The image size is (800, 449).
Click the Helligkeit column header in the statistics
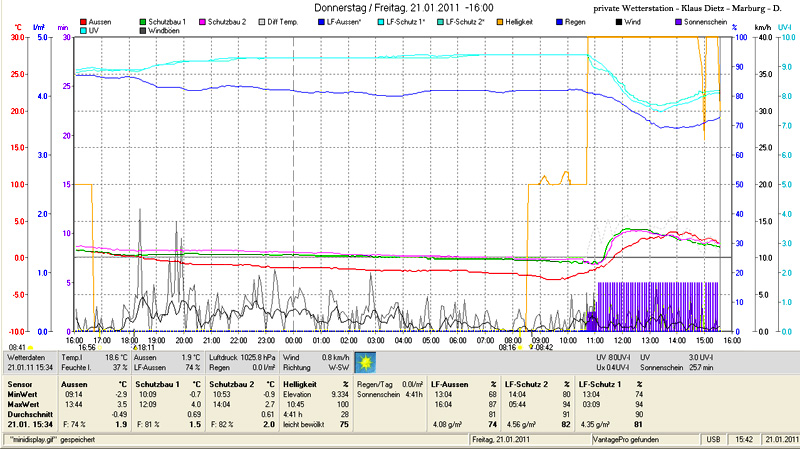click(x=302, y=383)
